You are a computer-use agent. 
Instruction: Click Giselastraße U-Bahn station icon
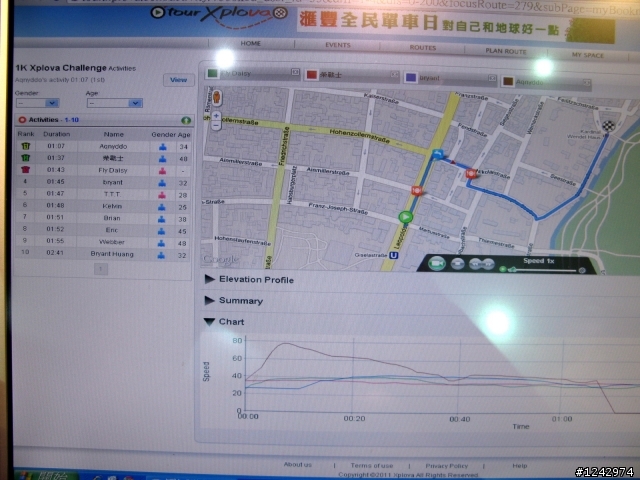click(393, 256)
